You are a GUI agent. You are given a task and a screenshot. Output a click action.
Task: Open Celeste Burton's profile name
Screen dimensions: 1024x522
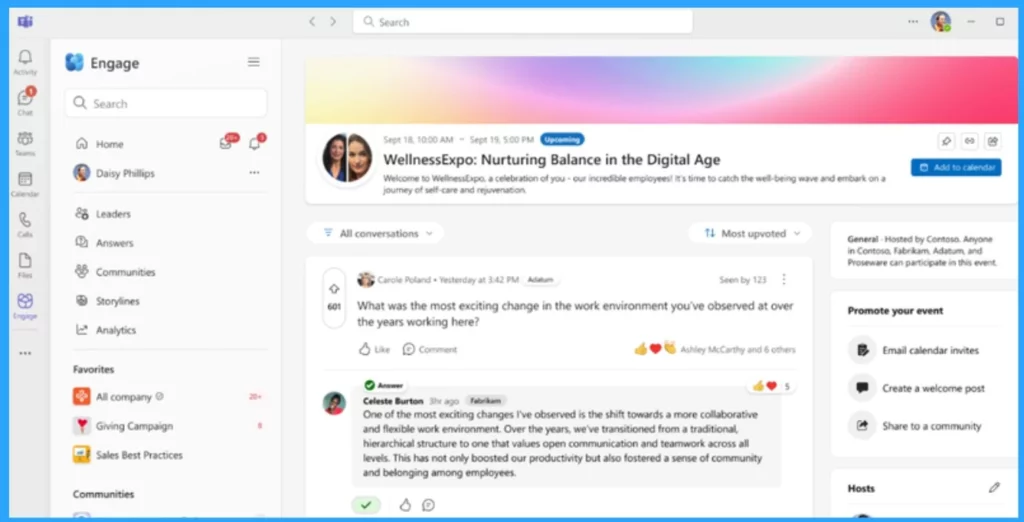coord(392,401)
